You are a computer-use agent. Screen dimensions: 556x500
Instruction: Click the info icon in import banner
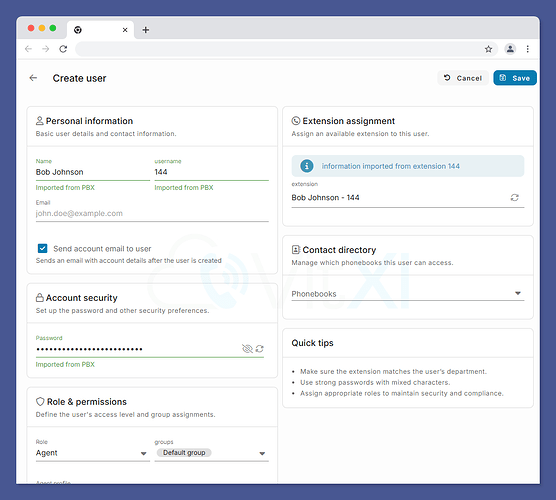[307, 166]
